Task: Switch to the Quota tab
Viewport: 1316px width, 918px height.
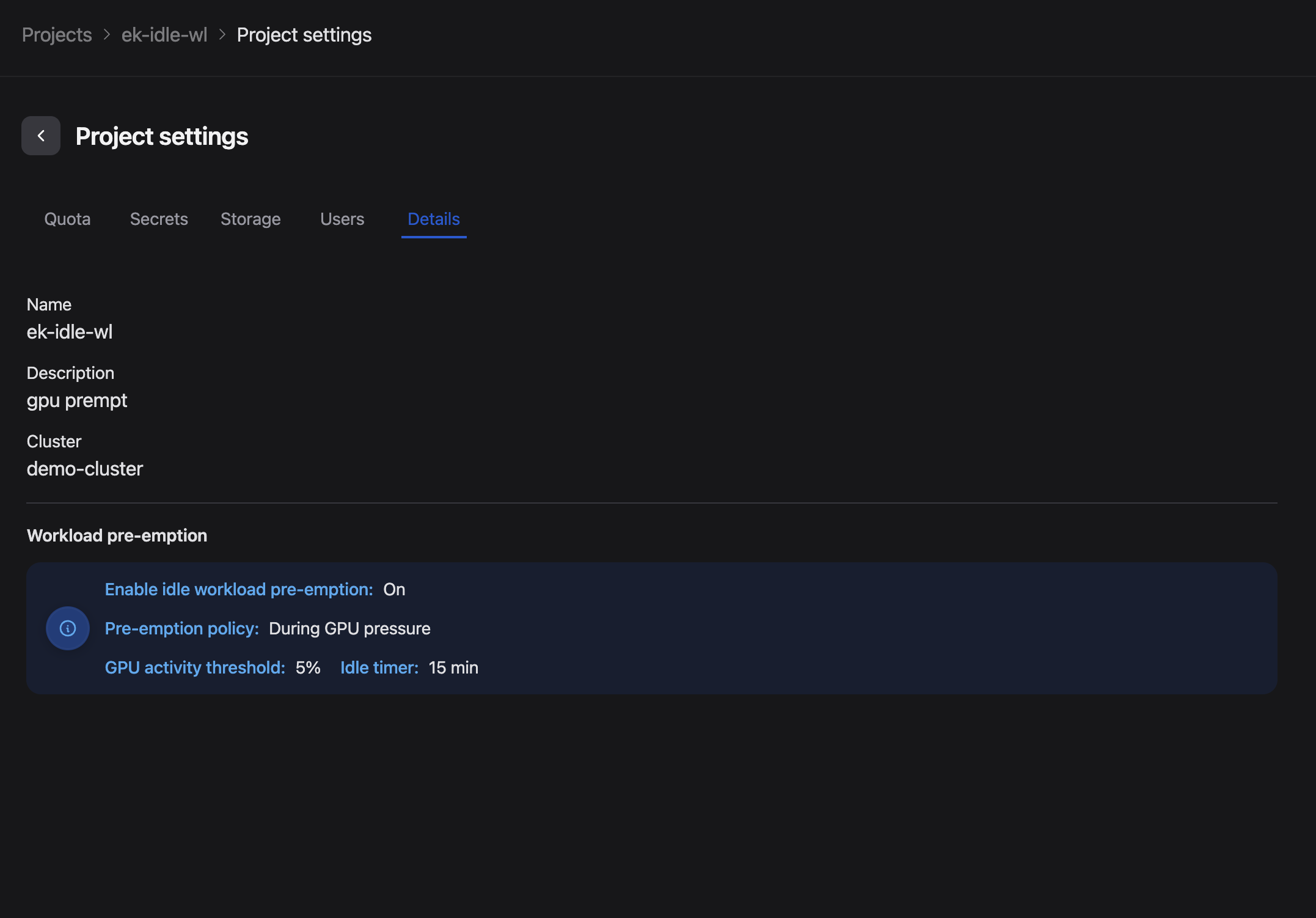Action: [67, 219]
